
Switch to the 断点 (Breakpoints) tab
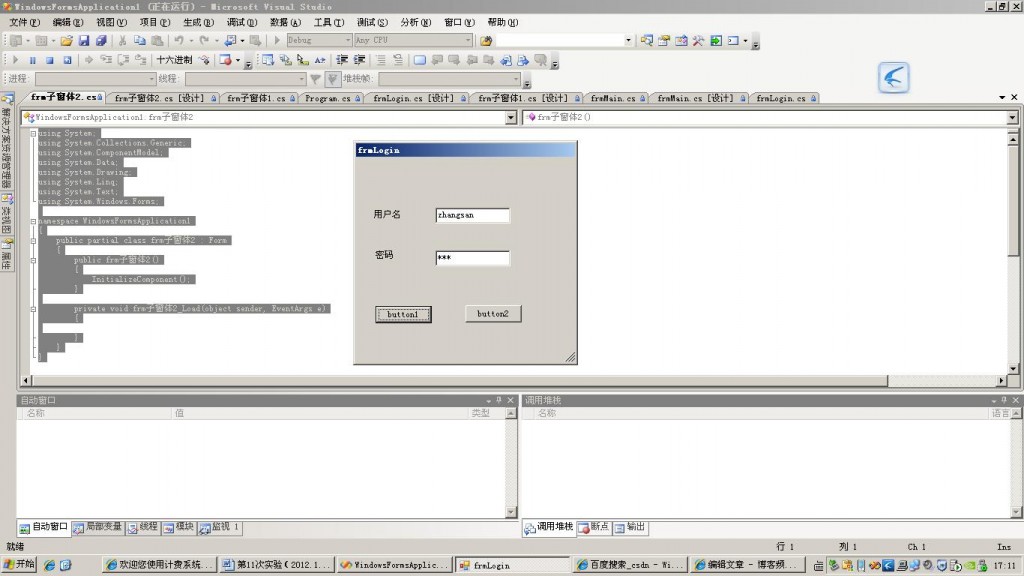pyautogui.click(x=594, y=527)
